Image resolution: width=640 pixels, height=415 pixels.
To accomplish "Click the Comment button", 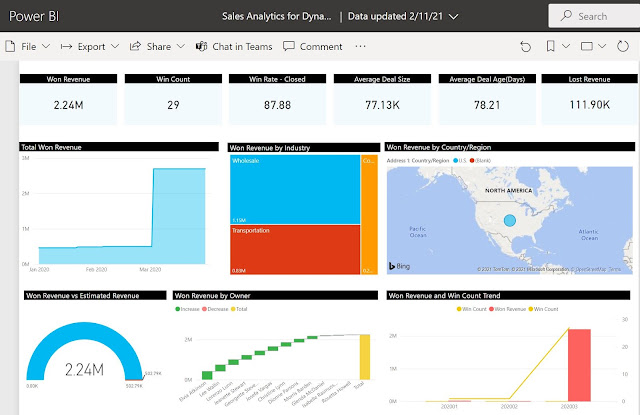I will [313, 47].
